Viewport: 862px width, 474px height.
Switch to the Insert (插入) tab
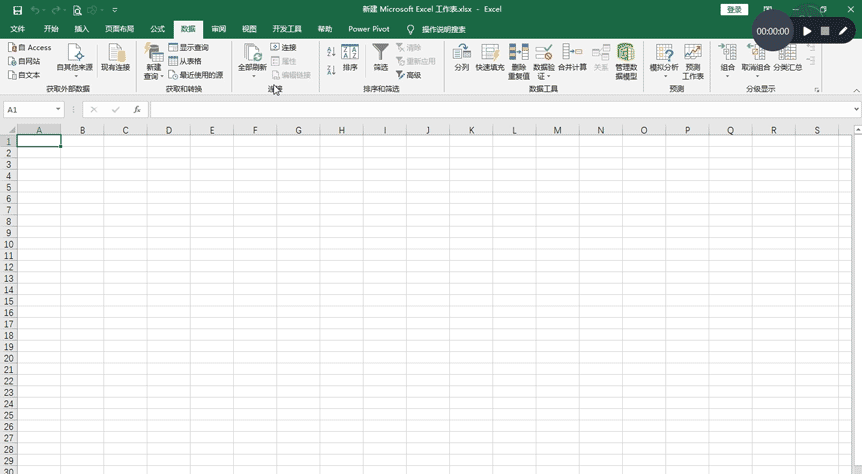point(81,29)
